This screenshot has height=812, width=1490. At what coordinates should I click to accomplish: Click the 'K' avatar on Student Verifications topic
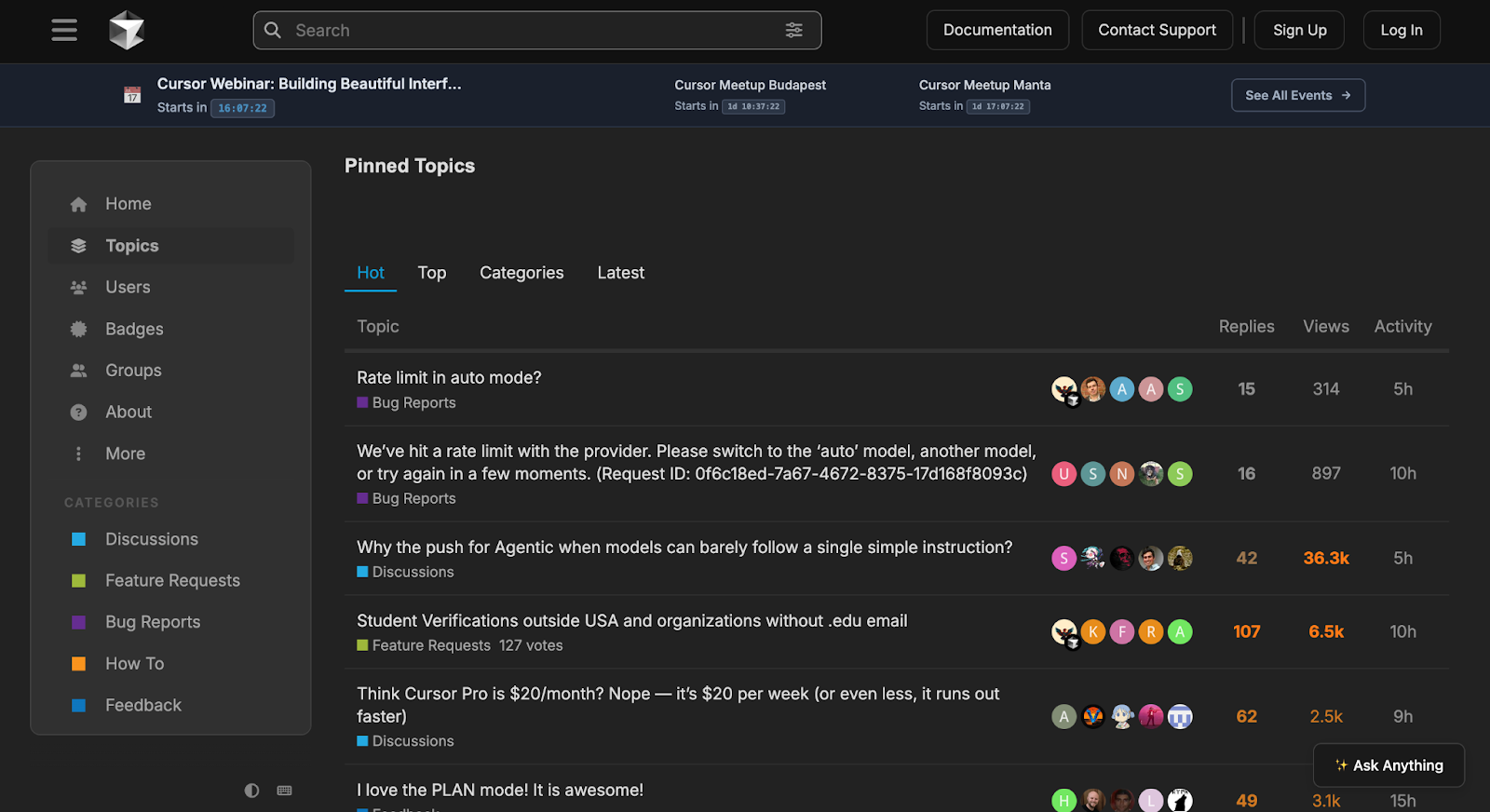pyautogui.click(x=1093, y=632)
